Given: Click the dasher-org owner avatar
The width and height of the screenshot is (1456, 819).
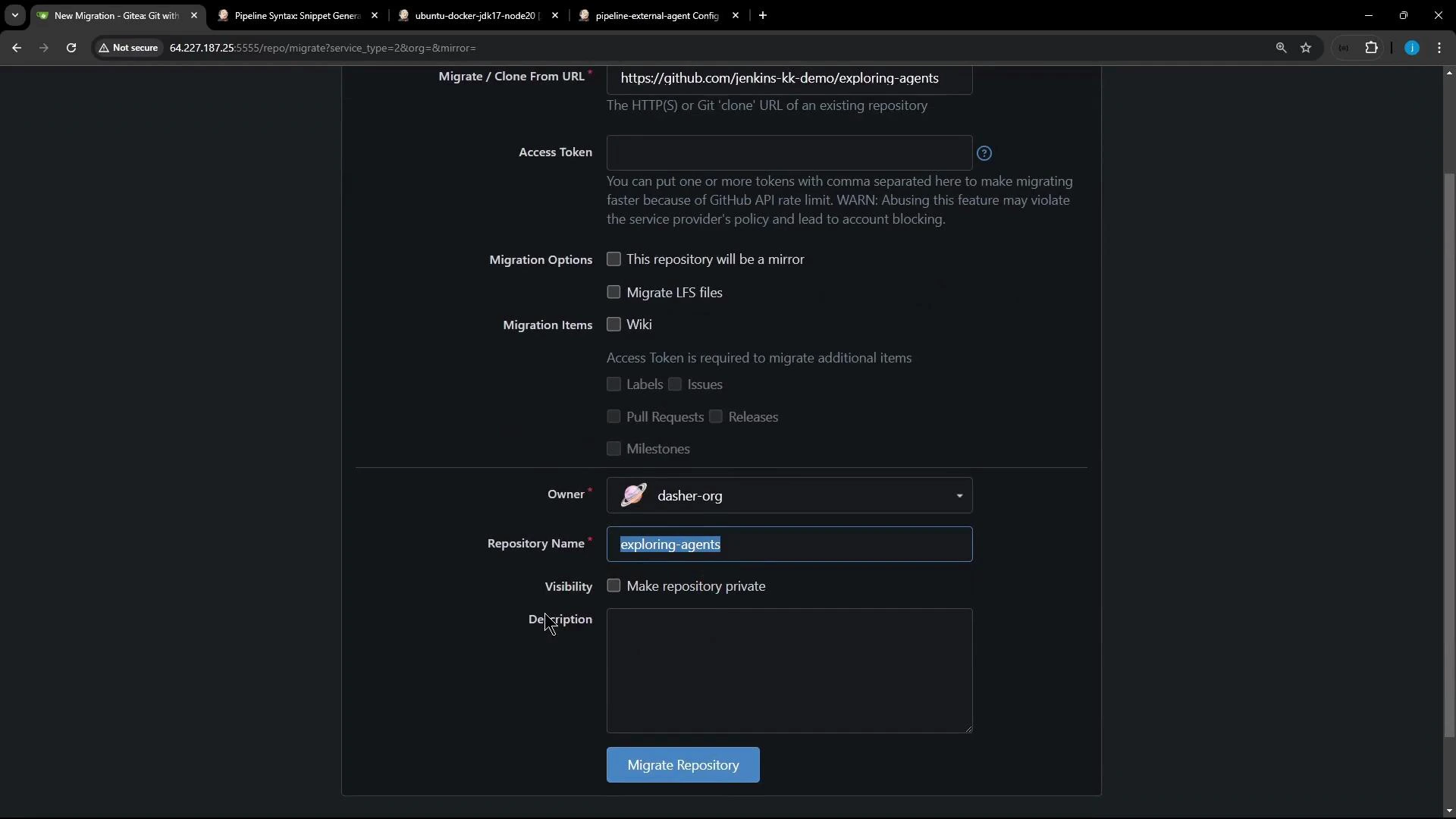Looking at the screenshot, I should pyautogui.click(x=634, y=494).
